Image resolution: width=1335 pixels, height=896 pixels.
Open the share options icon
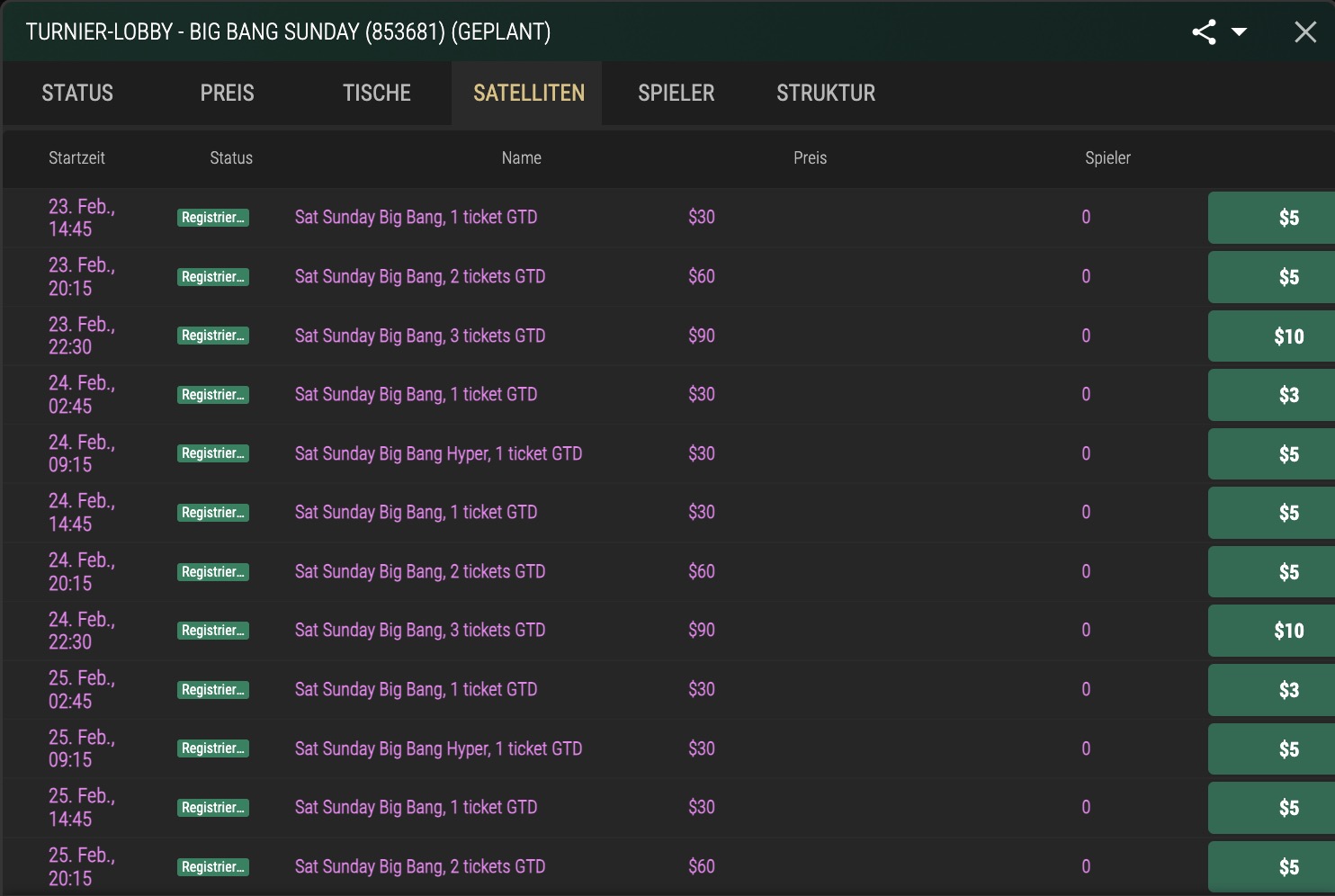click(1203, 31)
